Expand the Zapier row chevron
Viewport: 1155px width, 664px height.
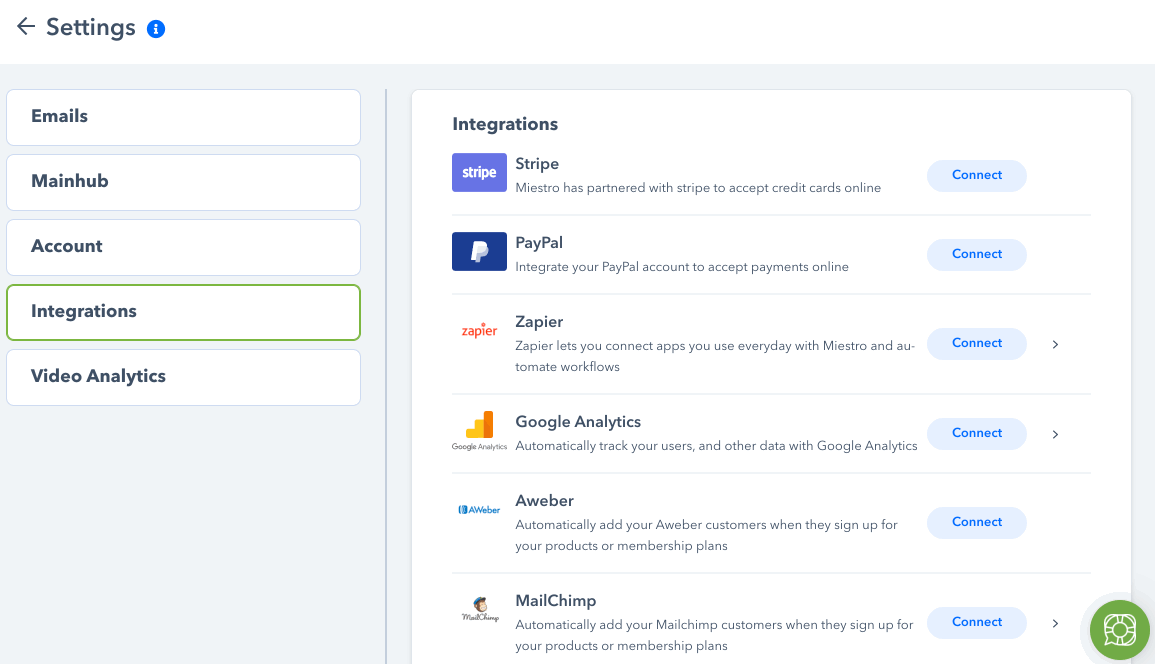pos(1056,344)
